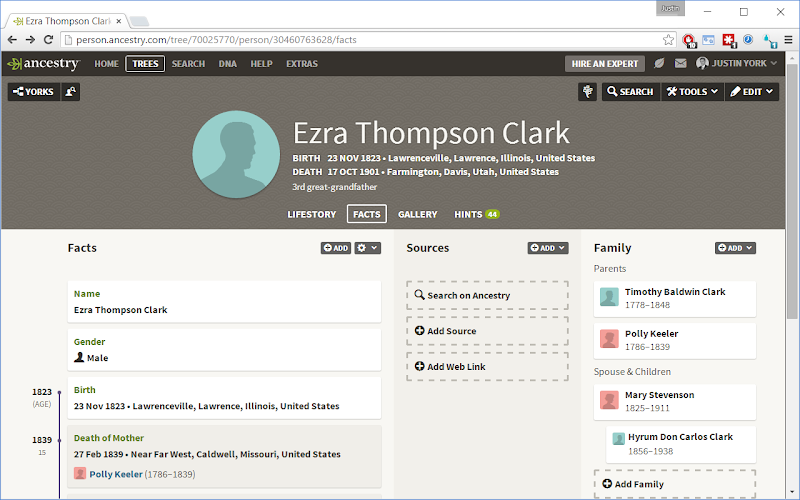The width and height of the screenshot is (800, 500).
Task: Click Timothy Baldwin Clark's teal avatar icon
Action: coord(609,297)
